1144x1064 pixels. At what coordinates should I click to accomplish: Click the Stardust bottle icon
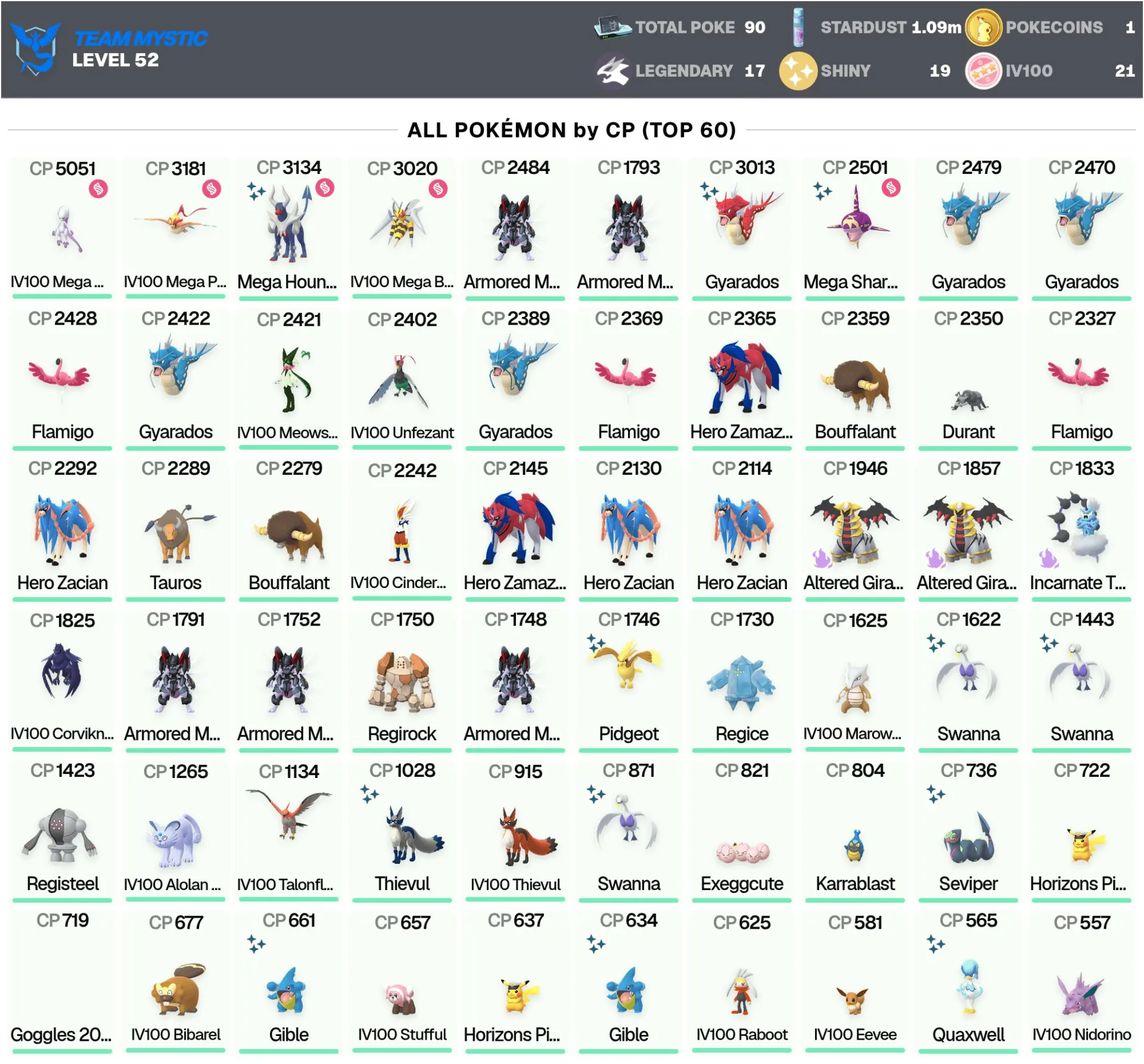pos(799,27)
